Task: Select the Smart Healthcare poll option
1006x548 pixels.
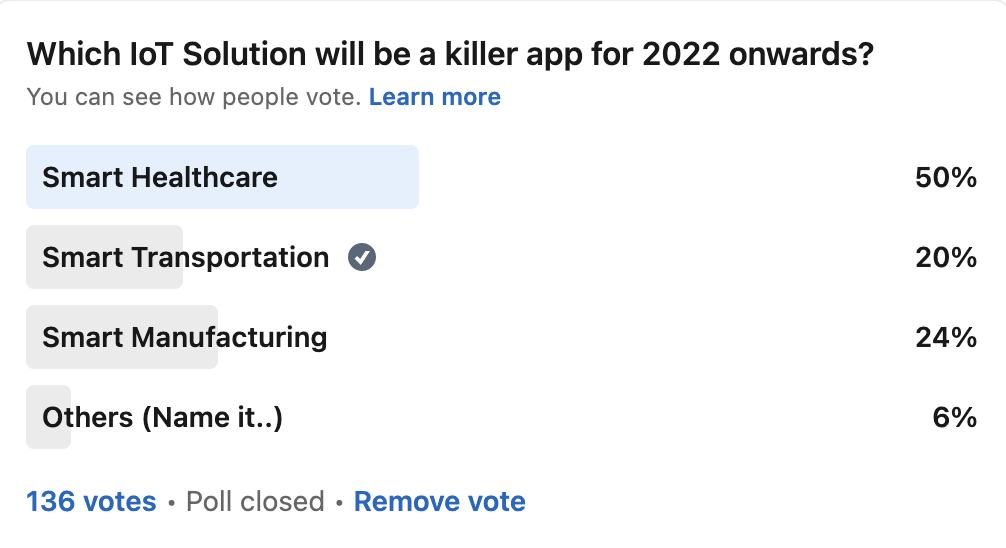Action: point(160,178)
